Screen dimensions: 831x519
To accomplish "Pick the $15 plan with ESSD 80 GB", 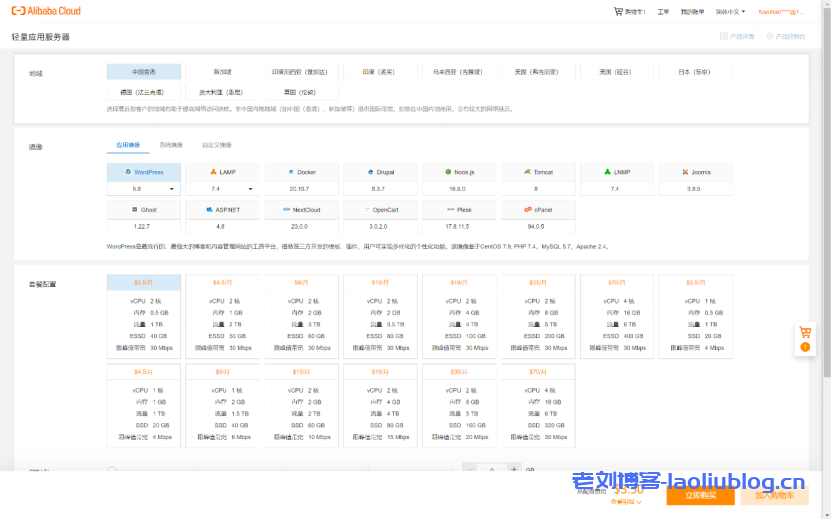I will coord(380,316).
